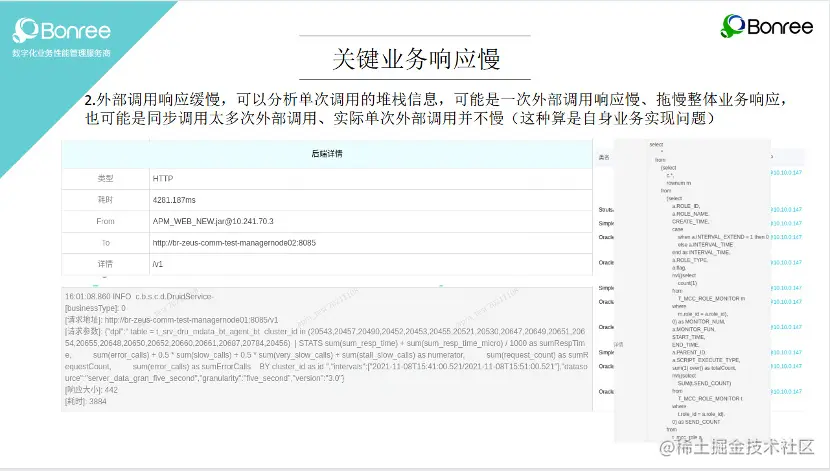Click the From row label

pos(105,221)
